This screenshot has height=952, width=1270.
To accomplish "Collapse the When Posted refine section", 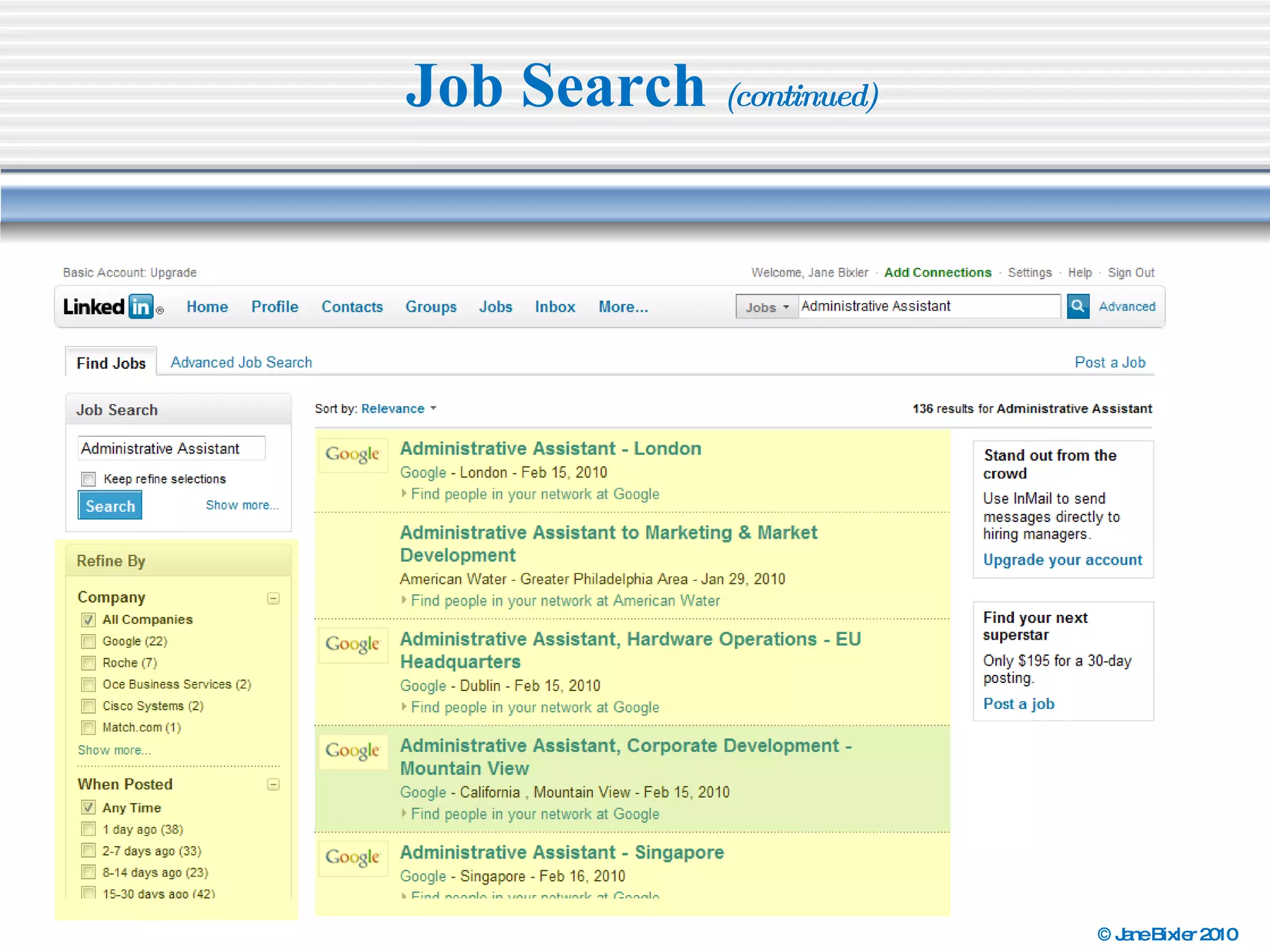I will 273,785.
